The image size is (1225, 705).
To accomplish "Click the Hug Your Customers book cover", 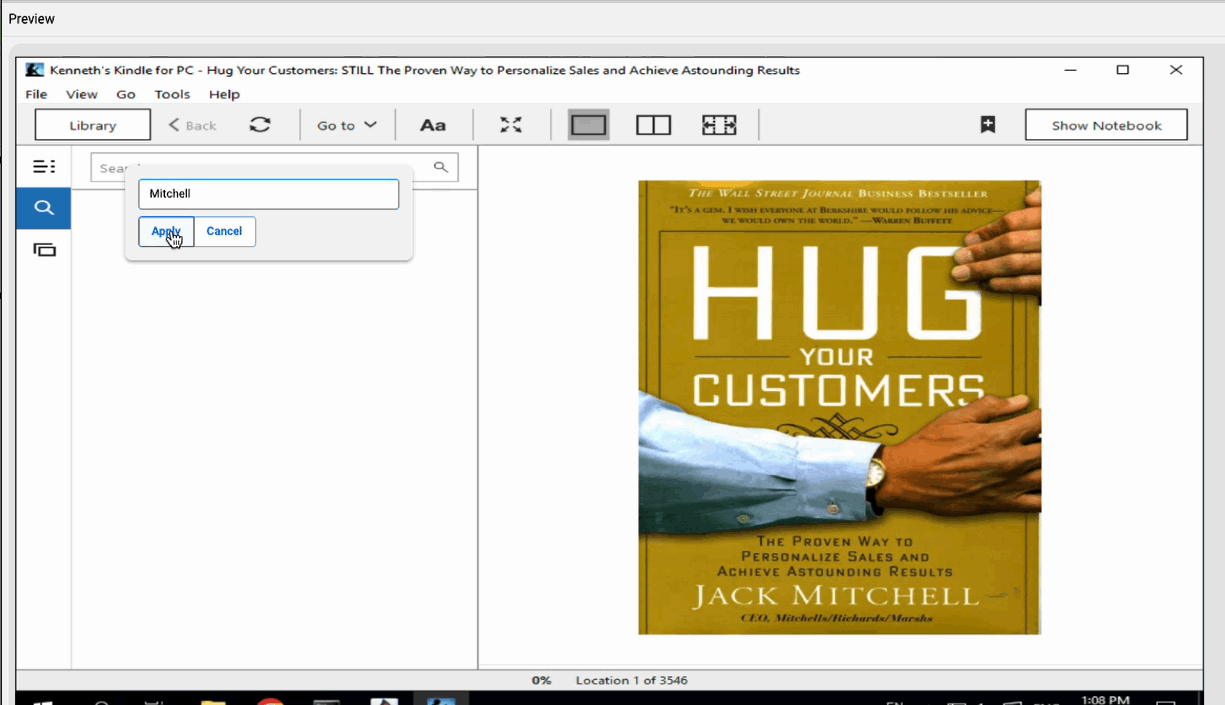I will [839, 407].
